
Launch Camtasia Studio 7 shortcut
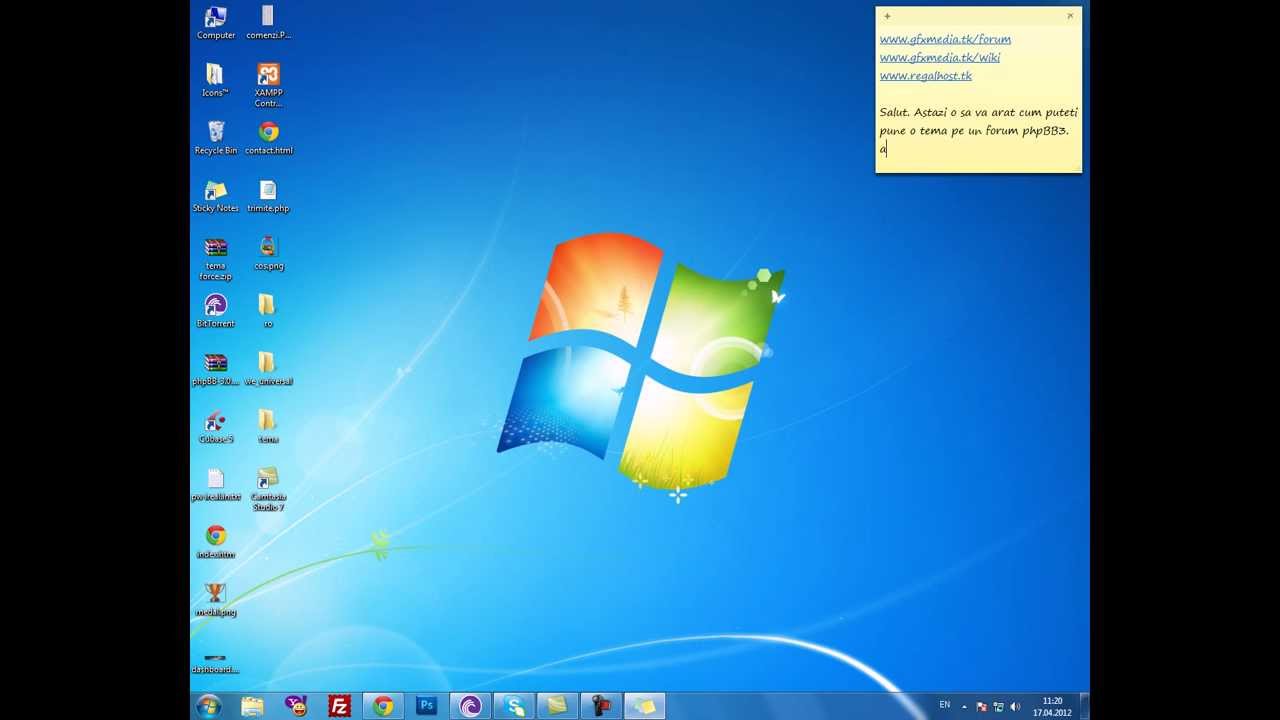268,490
